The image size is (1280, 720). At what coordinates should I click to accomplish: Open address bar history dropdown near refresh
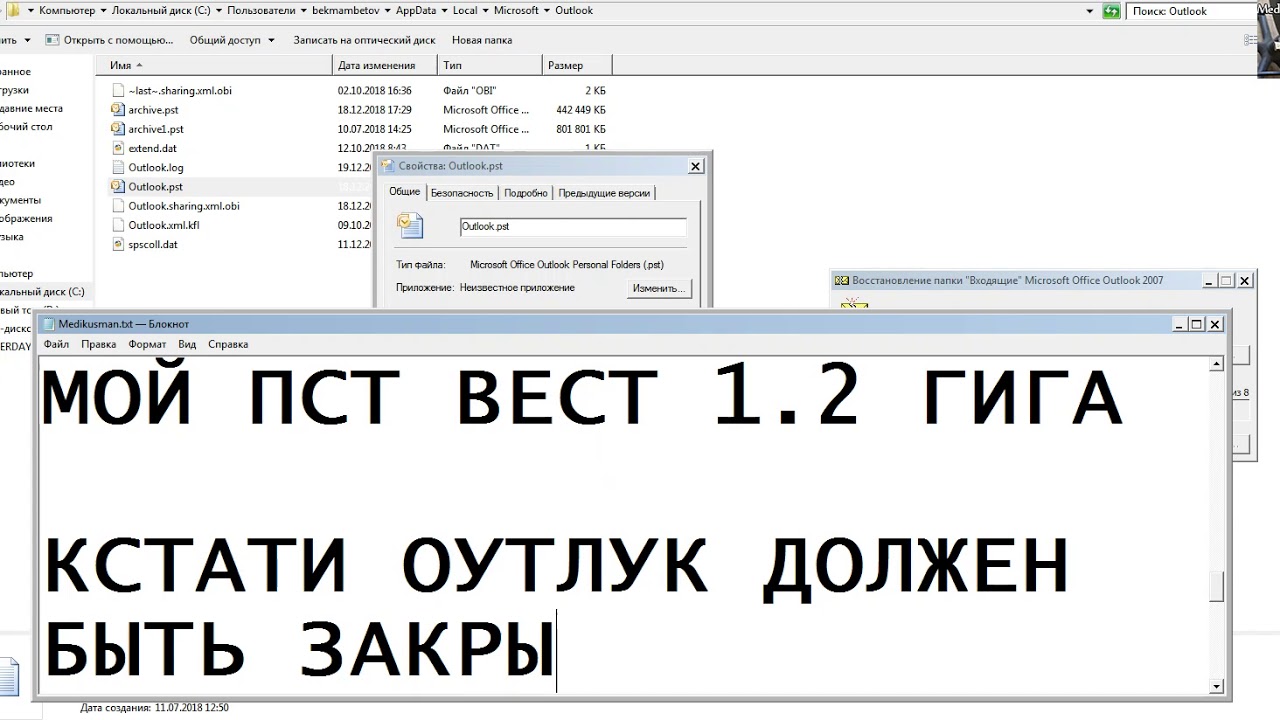tap(1090, 11)
